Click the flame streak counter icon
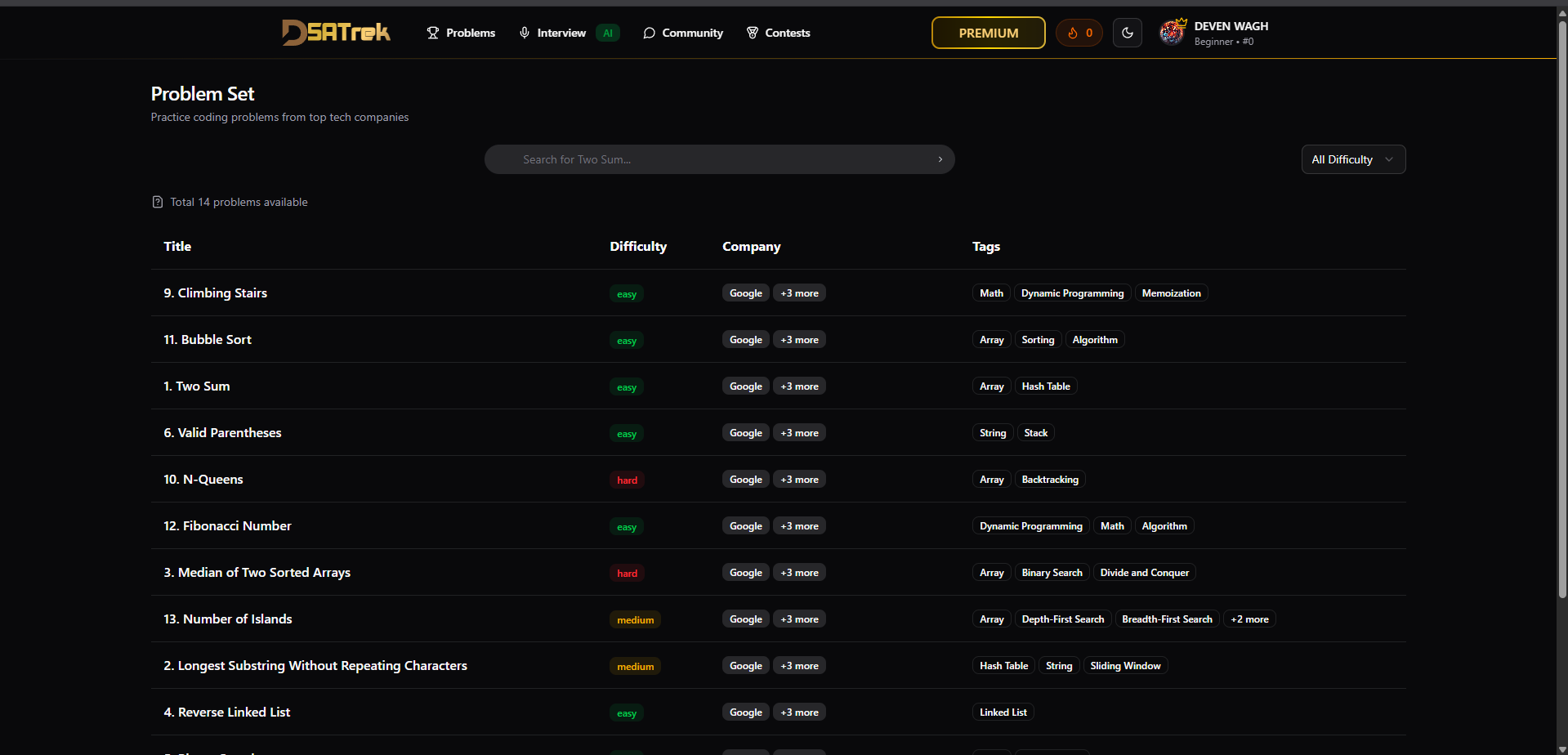Screen dimensions: 1568x755 (1073, 33)
